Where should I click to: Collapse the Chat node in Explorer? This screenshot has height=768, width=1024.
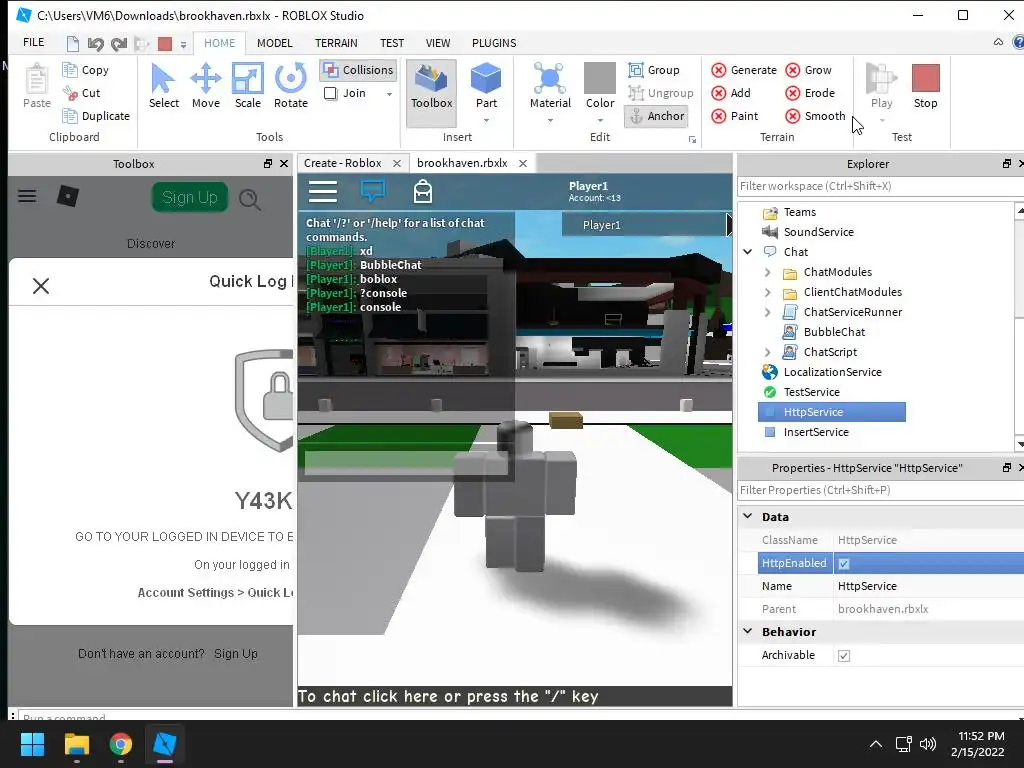point(748,251)
